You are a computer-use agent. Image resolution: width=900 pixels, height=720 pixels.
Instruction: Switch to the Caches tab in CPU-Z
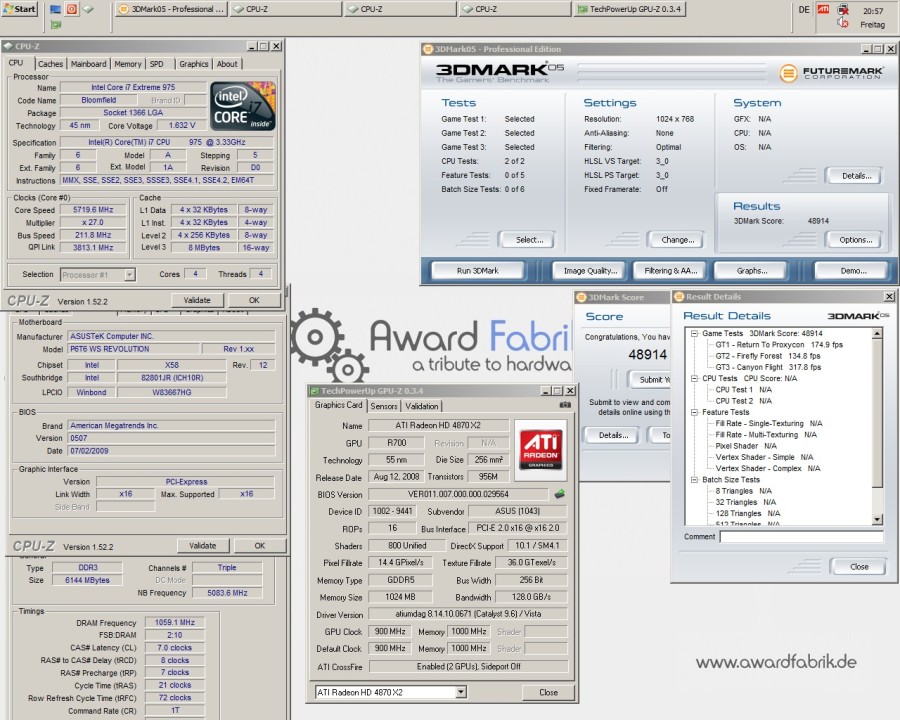(51, 64)
